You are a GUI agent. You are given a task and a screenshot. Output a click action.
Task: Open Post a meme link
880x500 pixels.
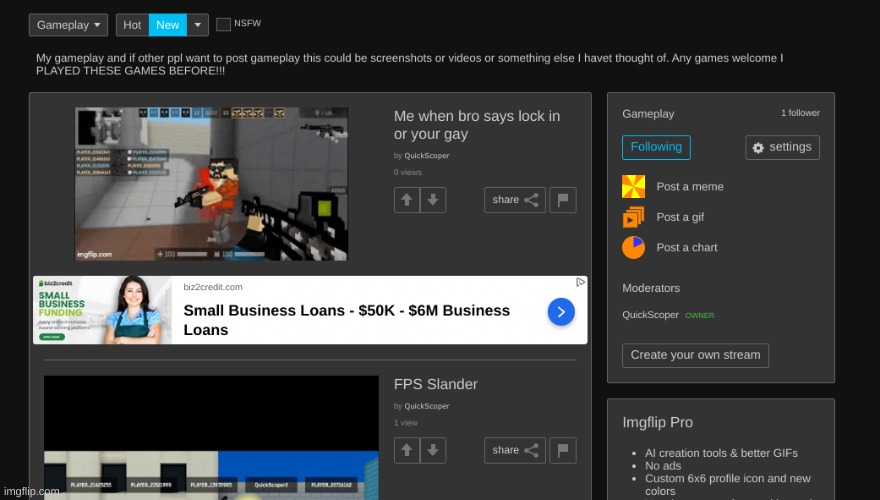coord(690,187)
